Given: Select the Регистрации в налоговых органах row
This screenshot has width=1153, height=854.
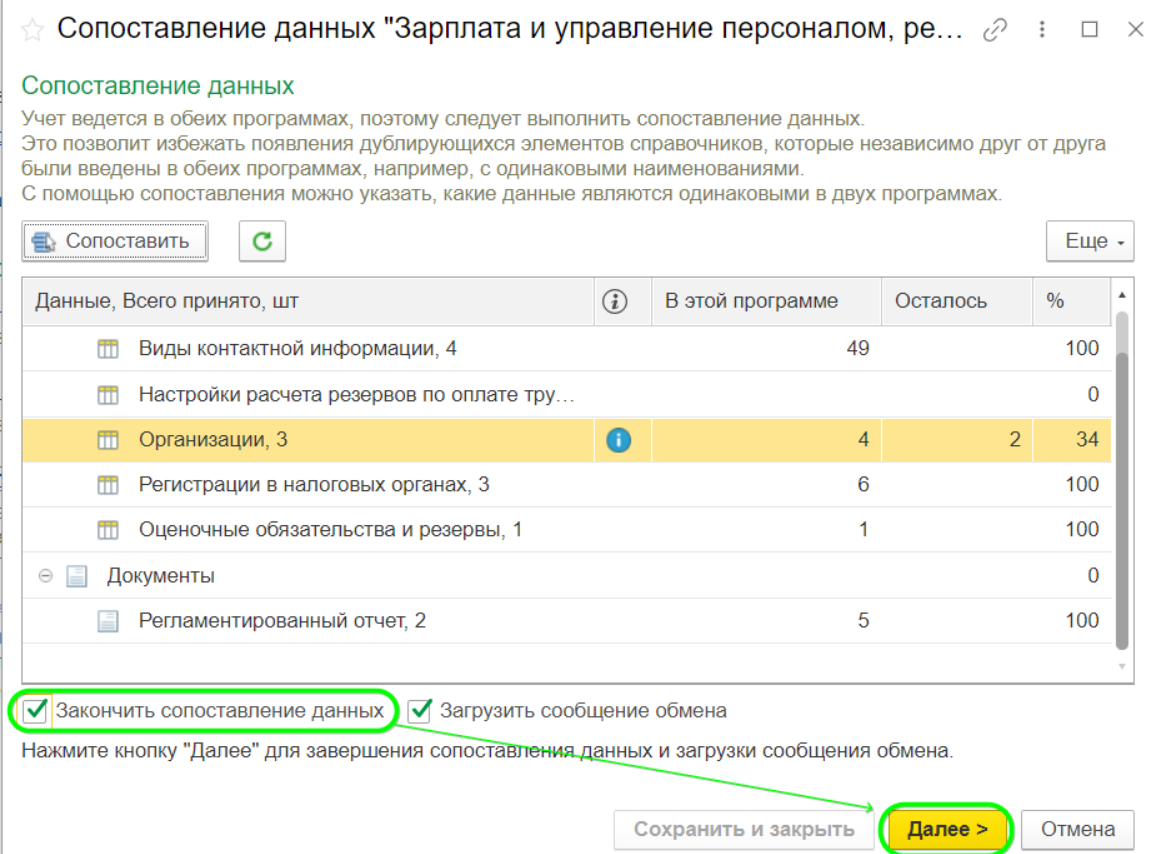Looking at the screenshot, I should pyautogui.click(x=314, y=485).
